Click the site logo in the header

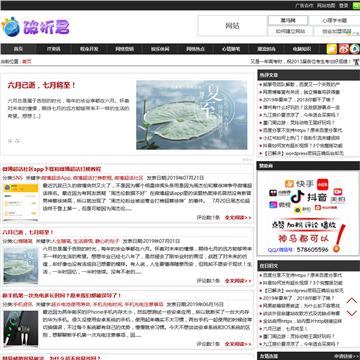pos(35,27)
